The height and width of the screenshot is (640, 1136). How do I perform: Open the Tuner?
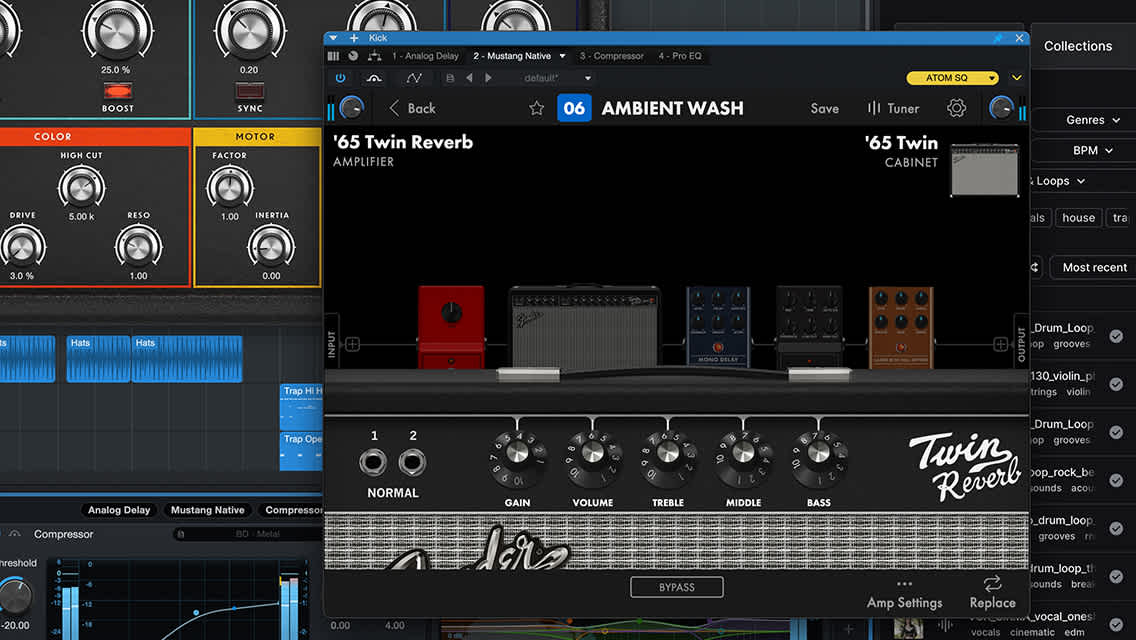(893, 108)
